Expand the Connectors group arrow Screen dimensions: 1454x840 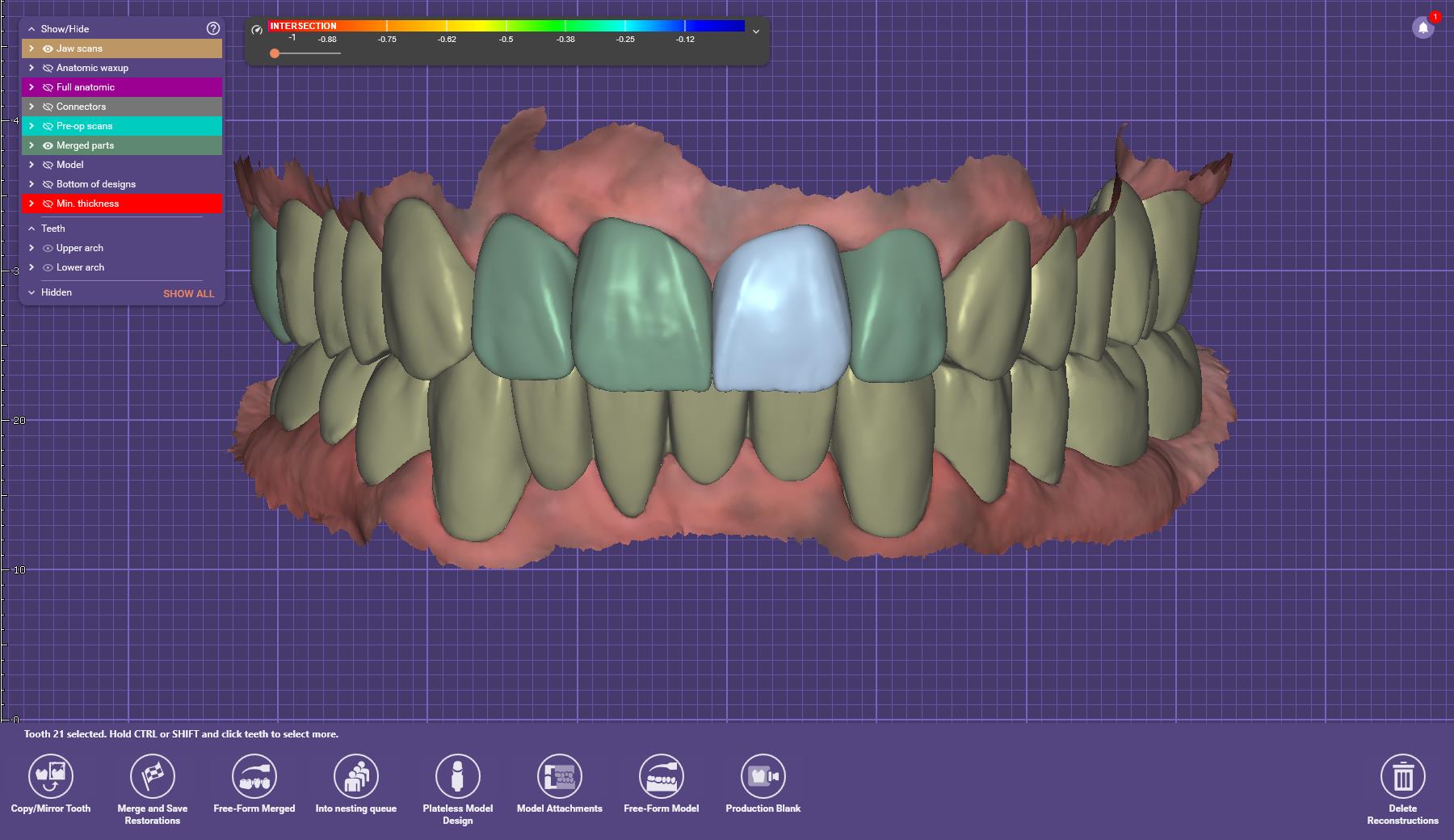(x=32, y=107)
